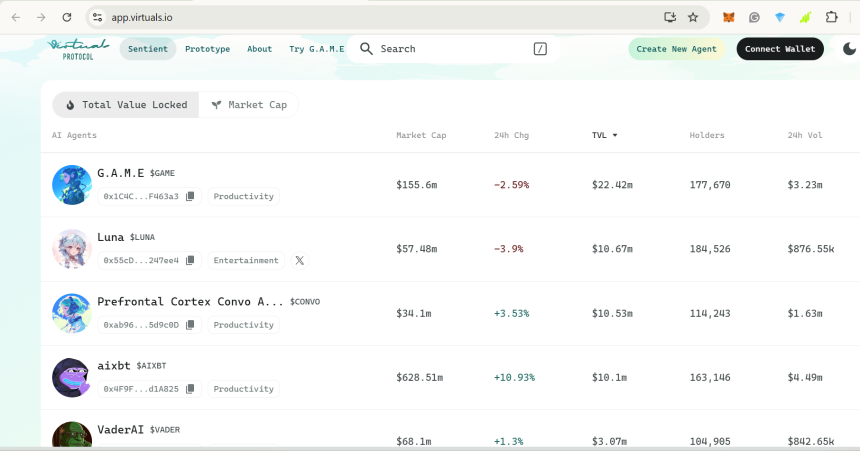This screenshot has height=451, width=860.
Task: Click Luna Entertainment tag
Action: point(246,261)
